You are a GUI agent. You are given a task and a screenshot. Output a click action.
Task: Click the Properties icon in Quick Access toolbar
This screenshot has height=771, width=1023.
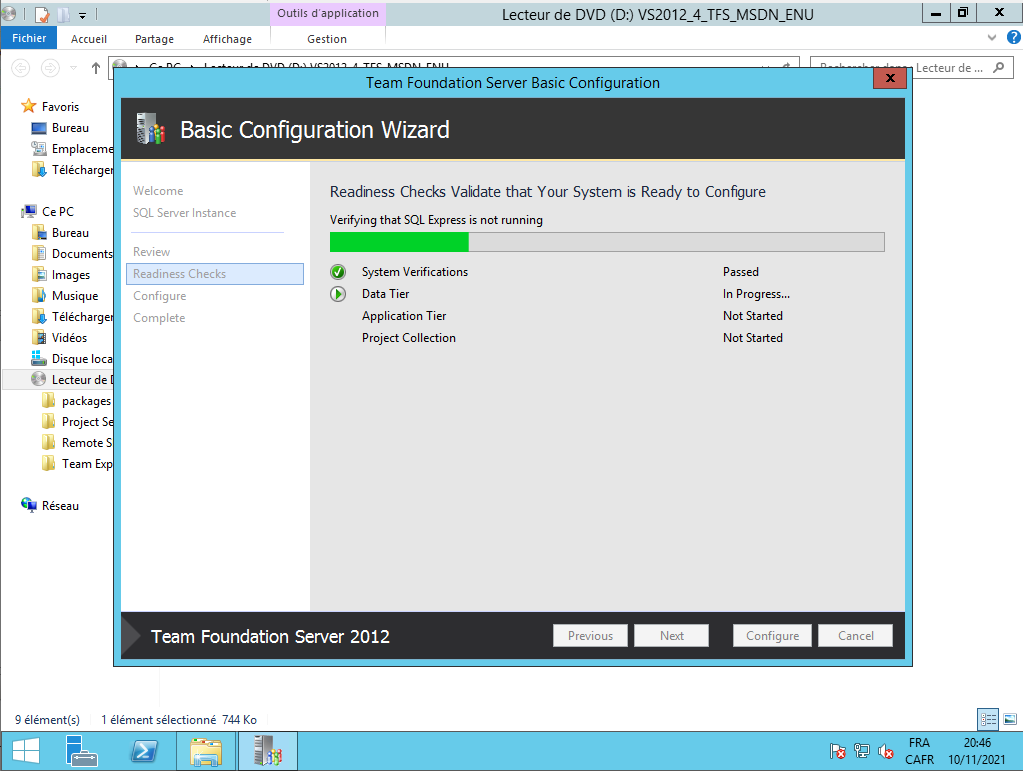coord(42,14)
